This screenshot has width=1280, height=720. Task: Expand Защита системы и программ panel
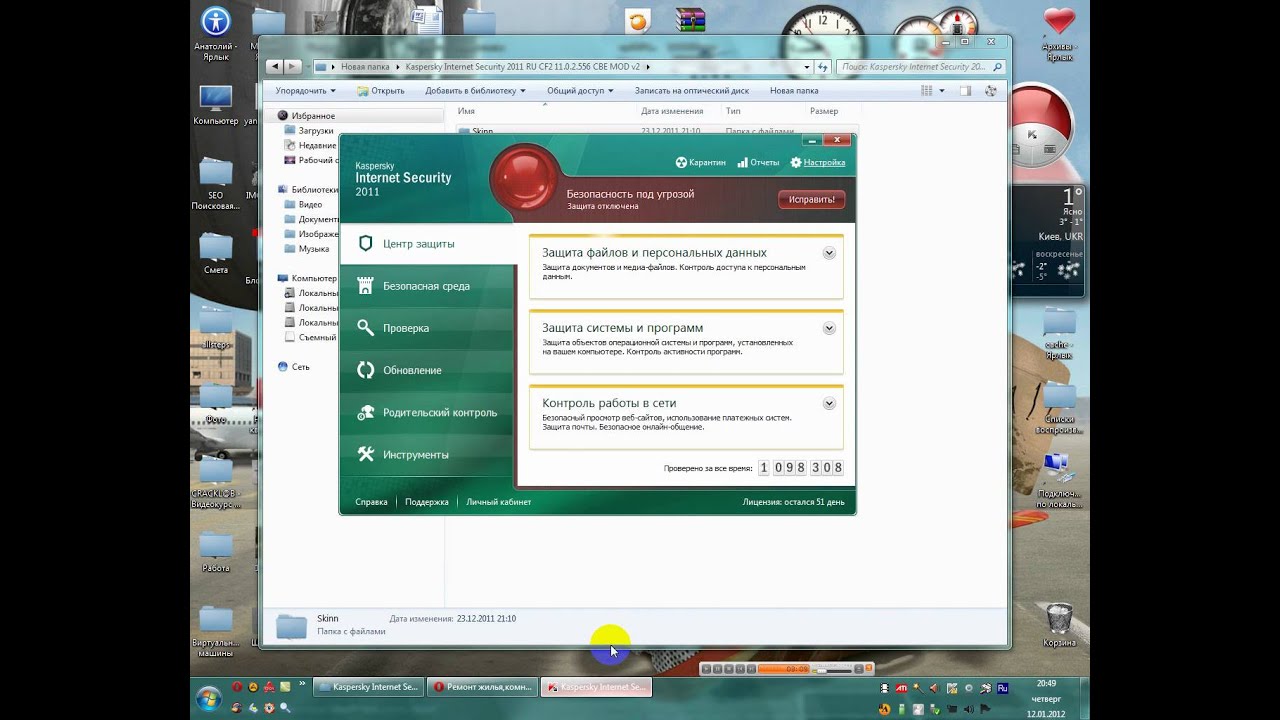coord(829,328)
